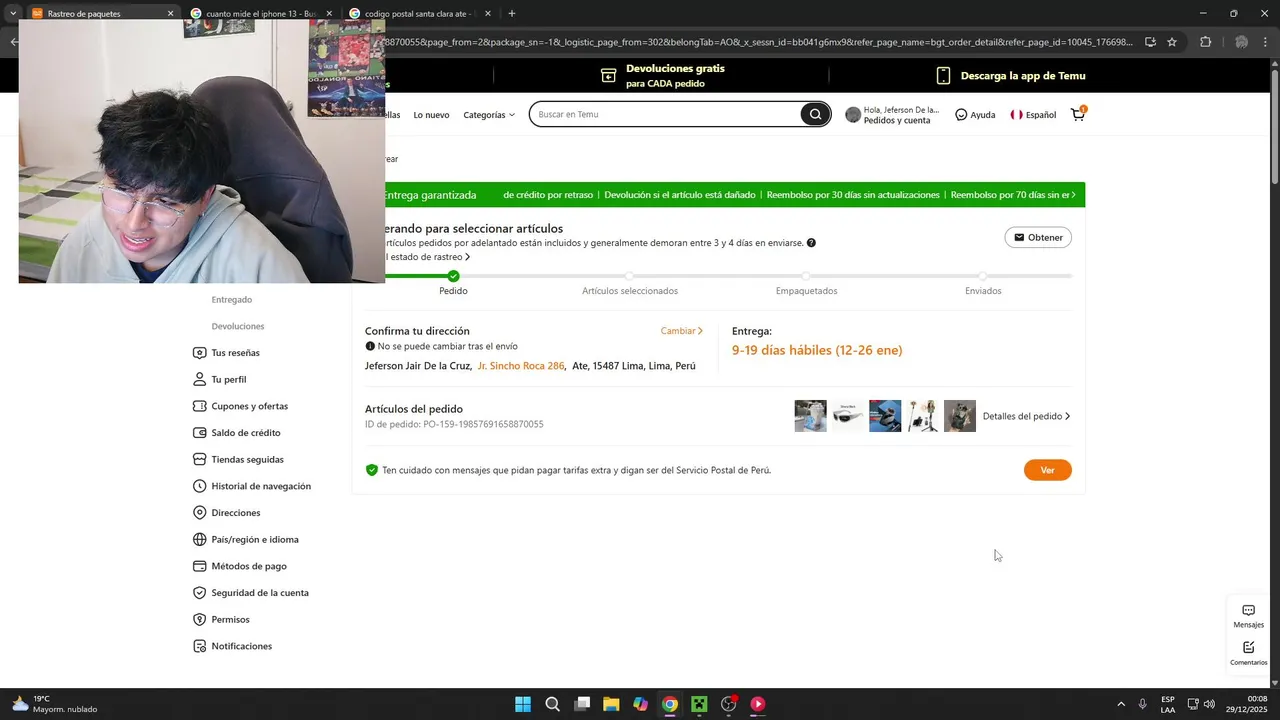Viewport: 1280px width, 720px height.
Task: Click the browser address bar URL
Action: 760,42
